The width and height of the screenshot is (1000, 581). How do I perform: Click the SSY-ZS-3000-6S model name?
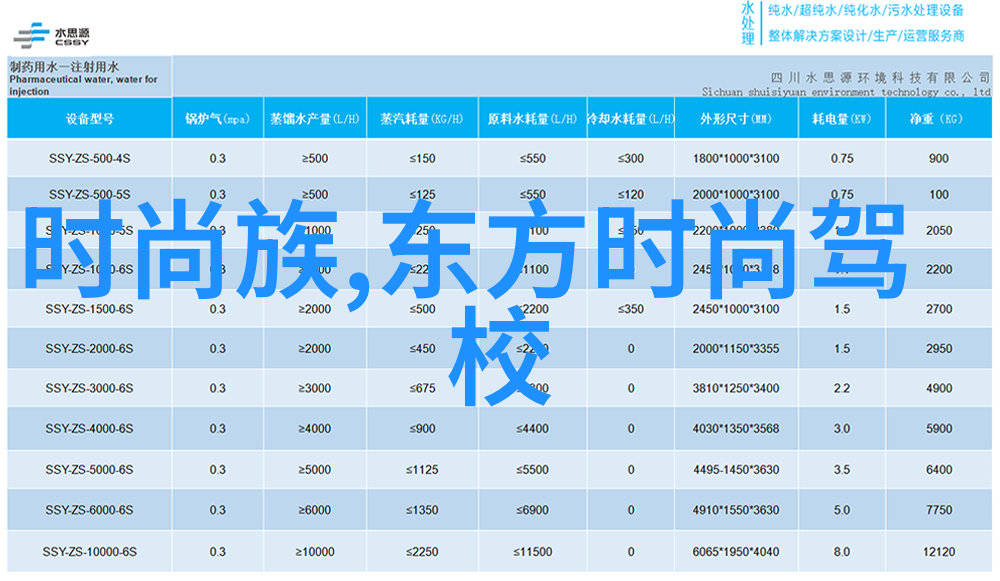[x=89, y=388]
